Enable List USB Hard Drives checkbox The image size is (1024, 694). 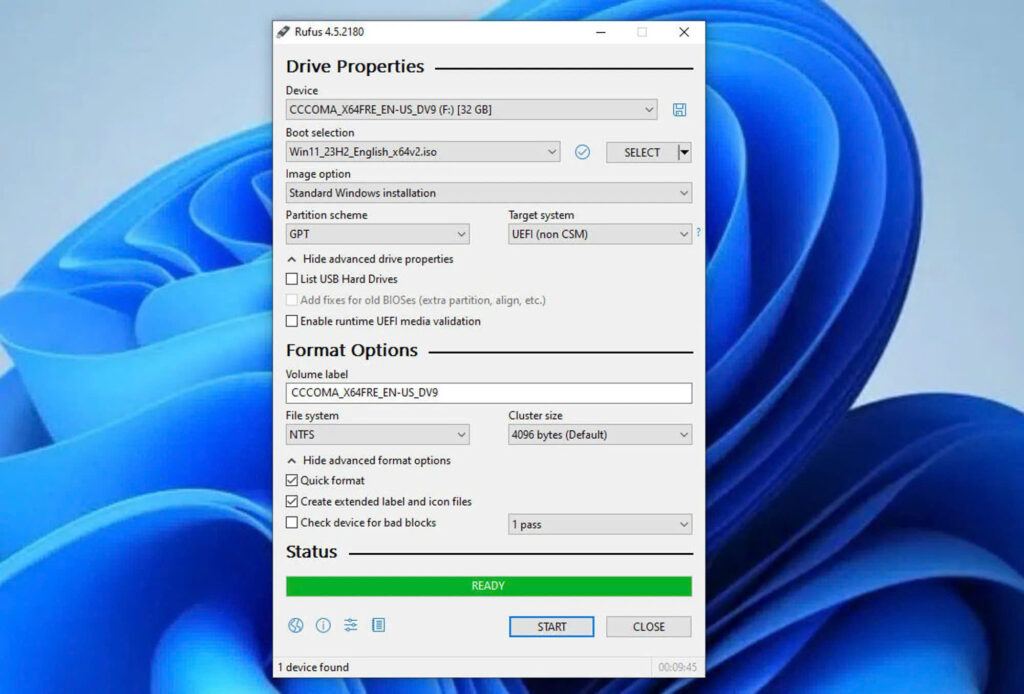pyautogui.click(x=292, y=280)
